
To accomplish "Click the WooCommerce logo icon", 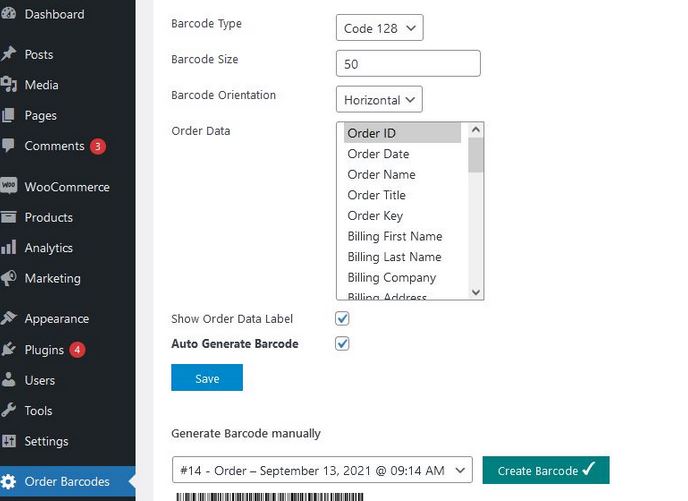I will click(8, 186).
